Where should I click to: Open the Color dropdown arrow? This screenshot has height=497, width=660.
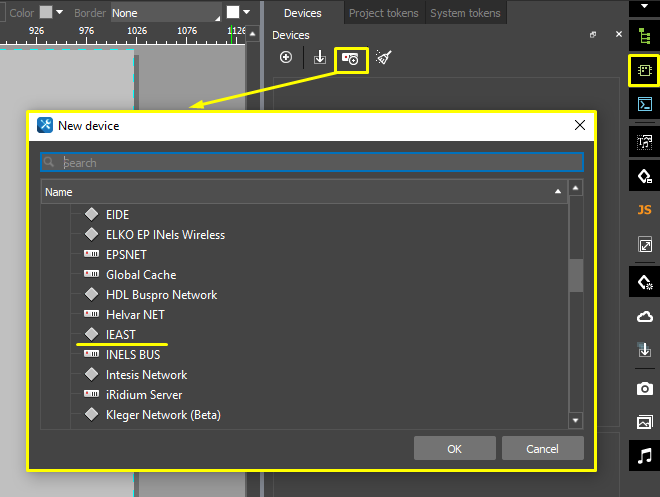(60, 13)
